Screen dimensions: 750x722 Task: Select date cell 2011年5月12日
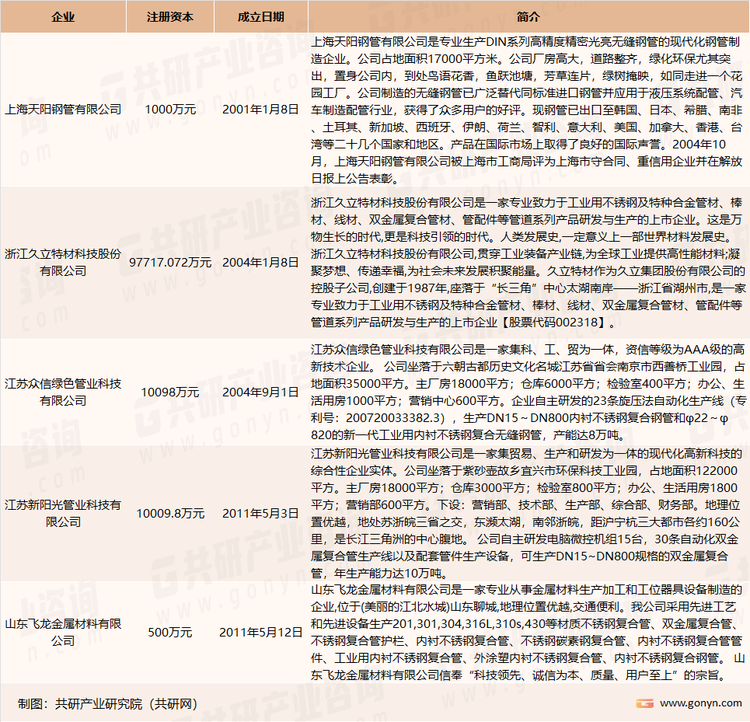pos(261,632)
